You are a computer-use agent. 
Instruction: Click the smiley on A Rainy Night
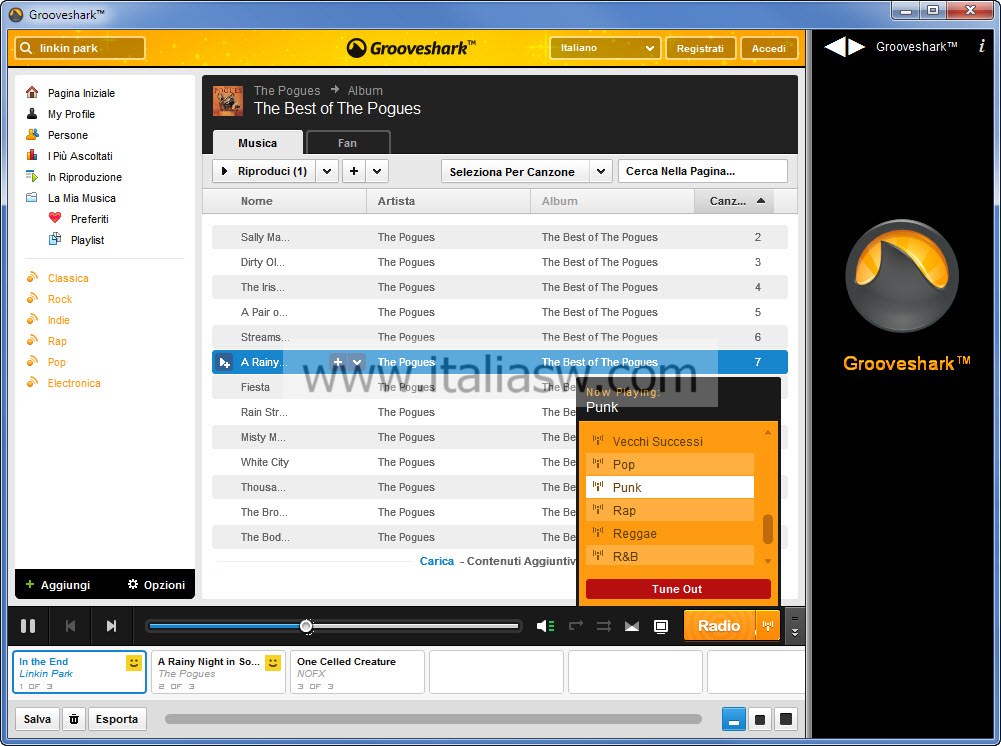[x=273, y=663]
